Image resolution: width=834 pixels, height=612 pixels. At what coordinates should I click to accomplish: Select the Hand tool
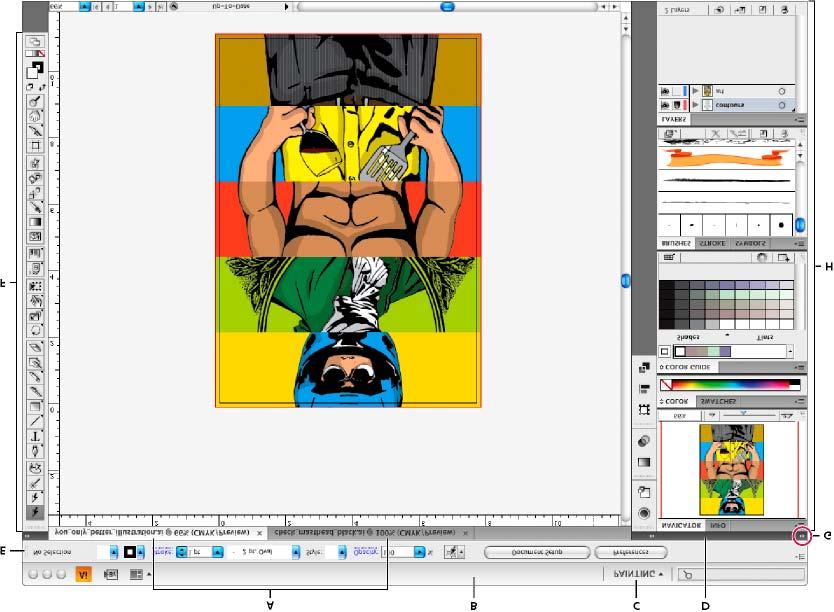tap(35, 115)
